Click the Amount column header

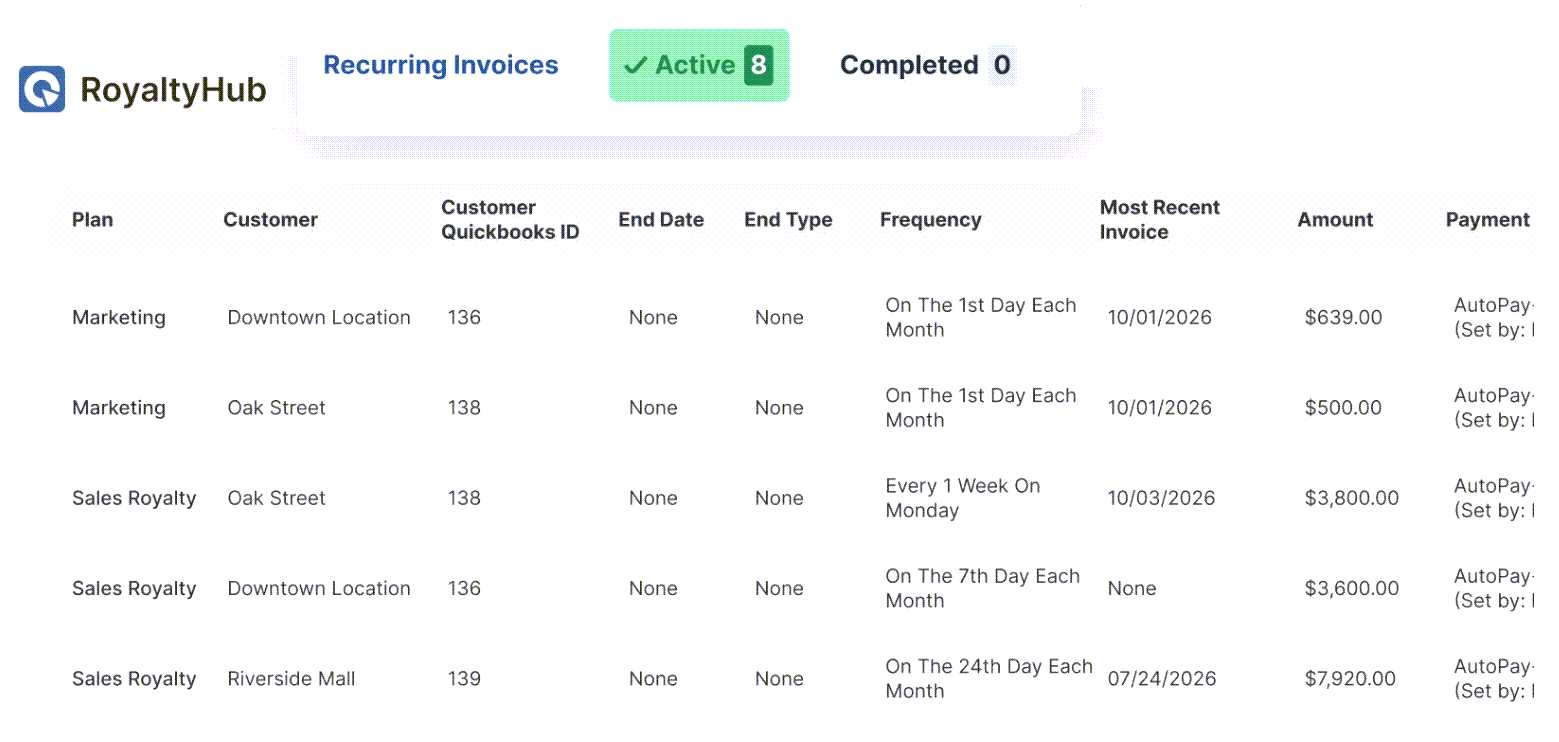click(x=1336, y=220)
